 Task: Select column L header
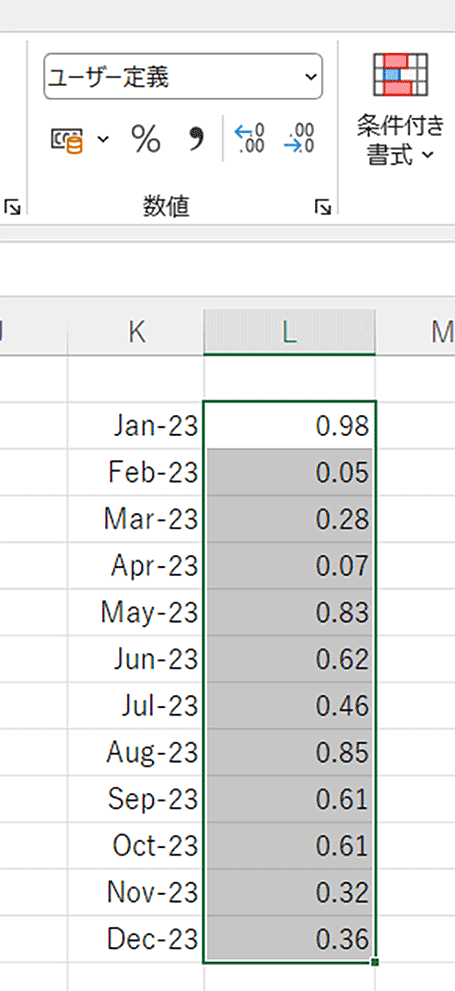point(289,332)
